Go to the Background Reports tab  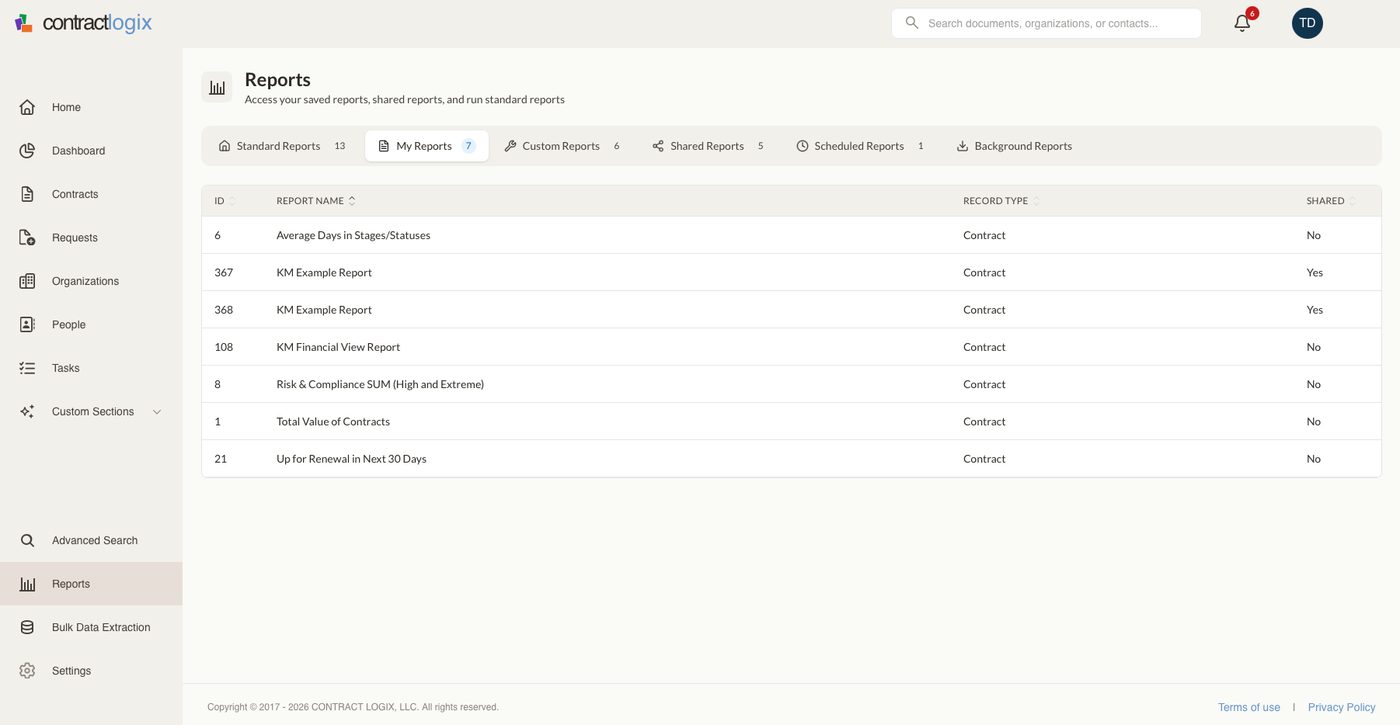(x=1014, y=146)
